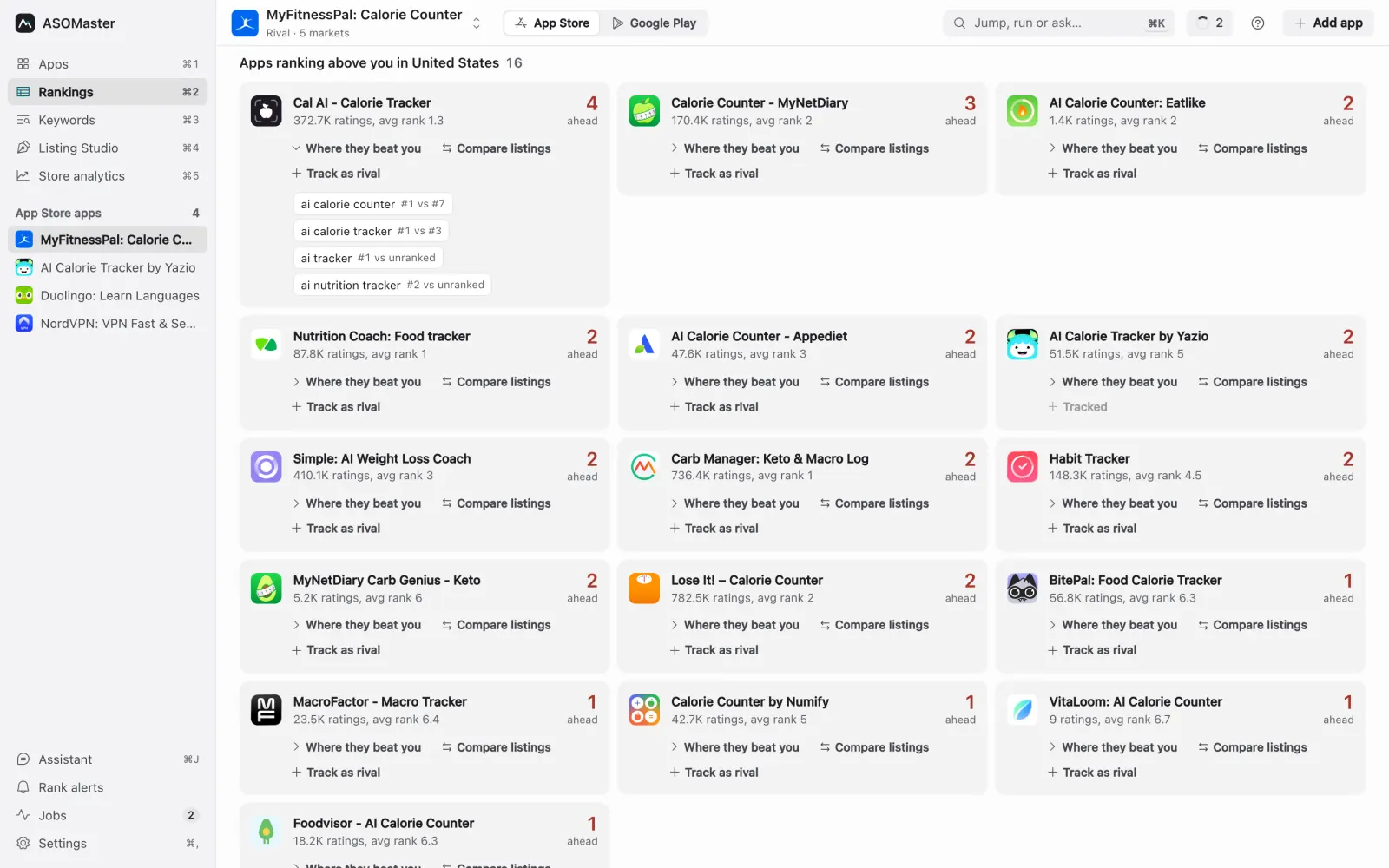The height and width of the screenshot is (868, 1389).
Task: Click the VitaLoom app icon
Action: pyautogui.click(x=1023, y=710)
